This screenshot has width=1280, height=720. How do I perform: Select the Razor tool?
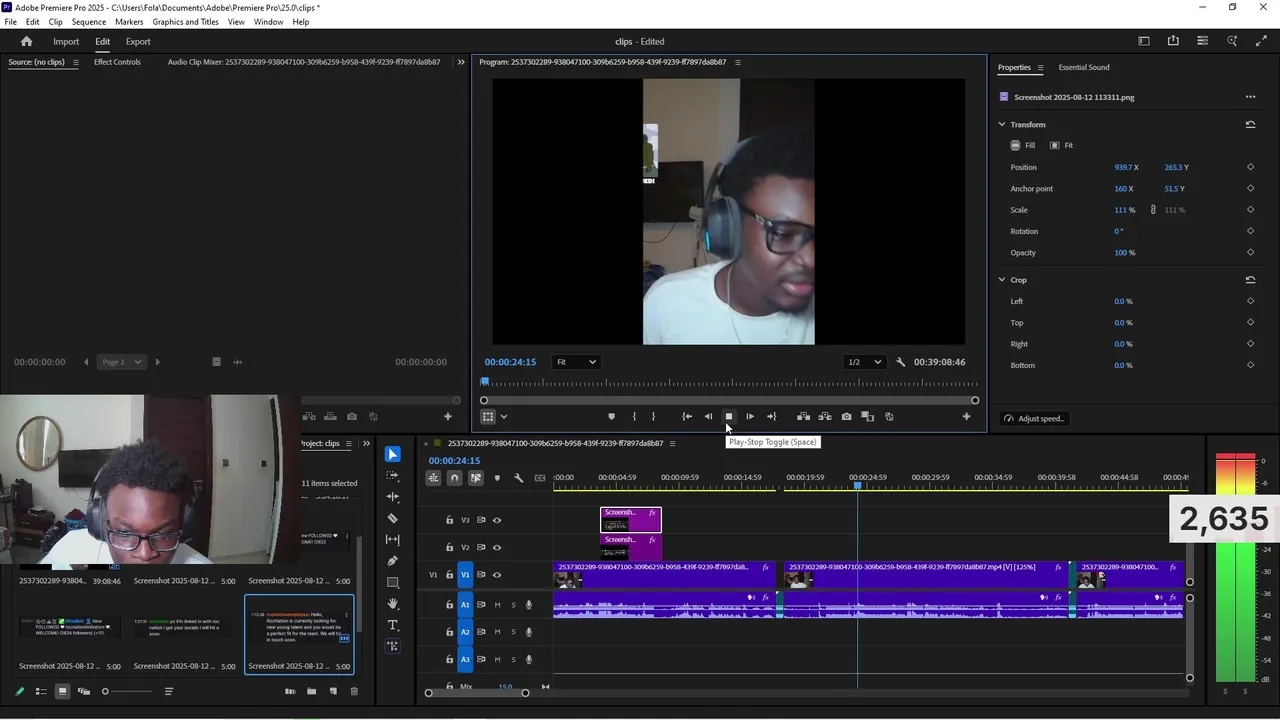point(392,518)
